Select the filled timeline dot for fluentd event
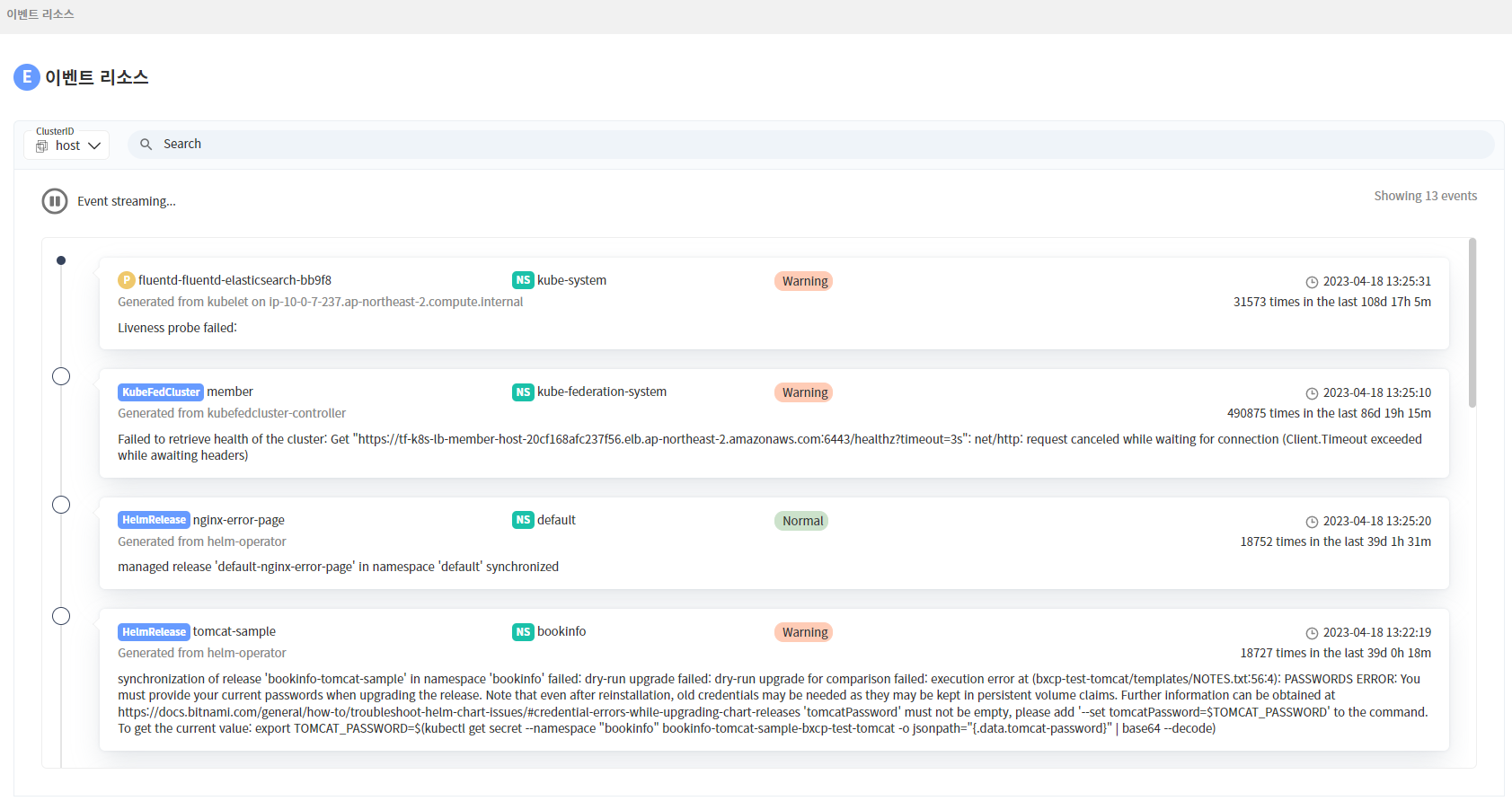The width and height of the screenshot is (1512, 801). 61,260
